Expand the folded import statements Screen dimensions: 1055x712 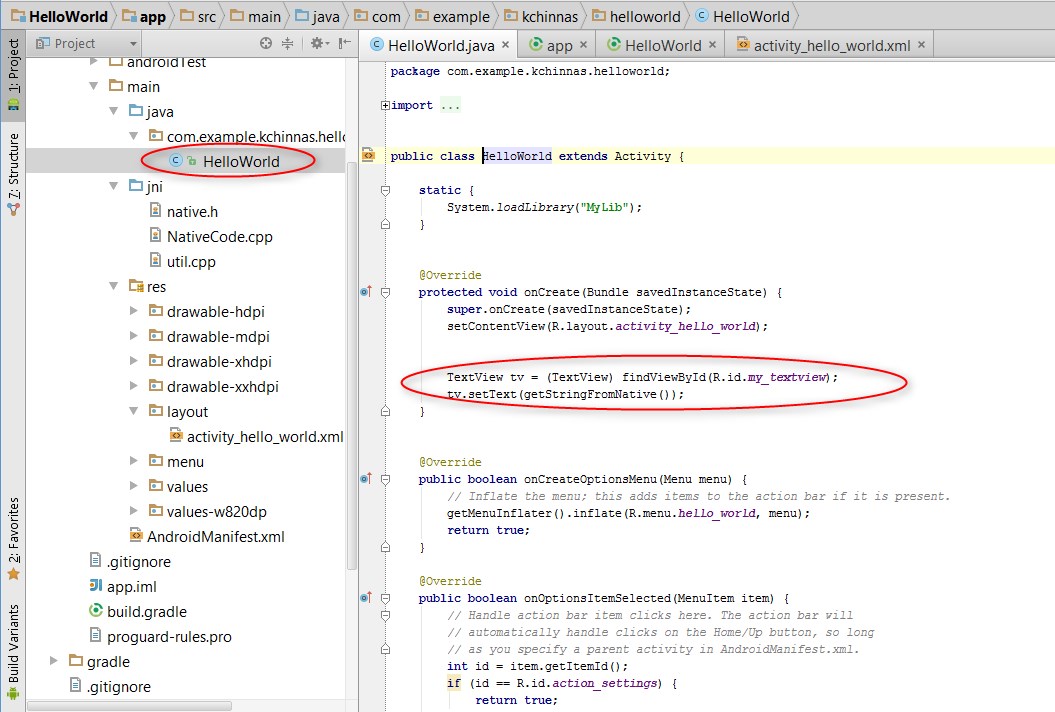[385, 105]
